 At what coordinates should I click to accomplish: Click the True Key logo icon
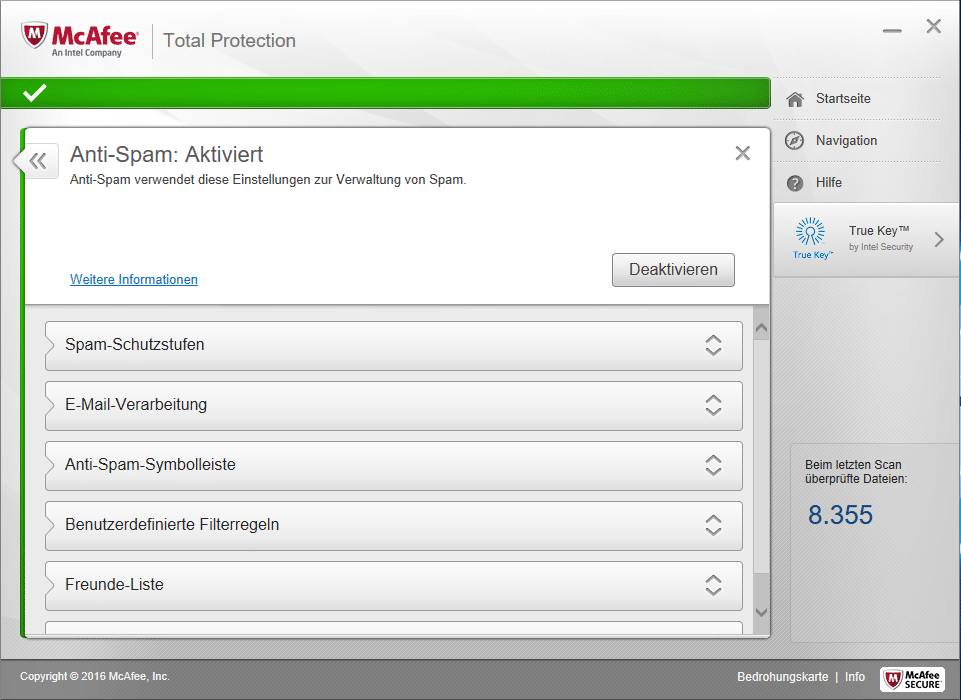pyautogui.click(x=810, y=234)
